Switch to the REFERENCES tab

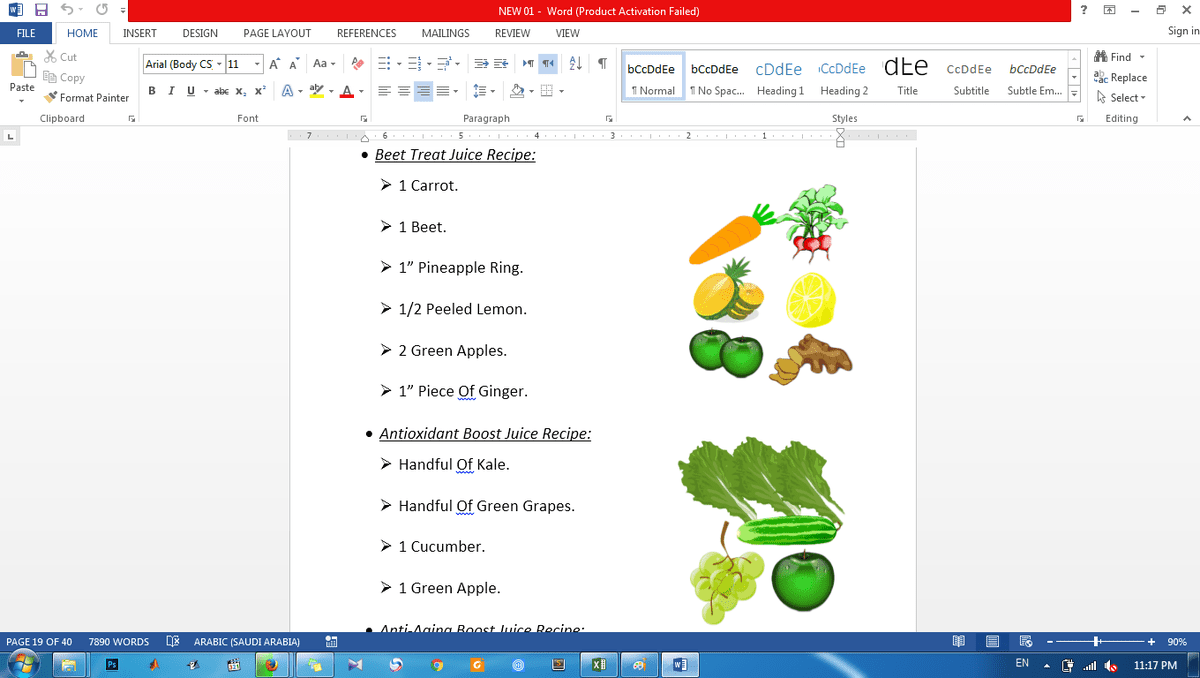click(366, 33)
